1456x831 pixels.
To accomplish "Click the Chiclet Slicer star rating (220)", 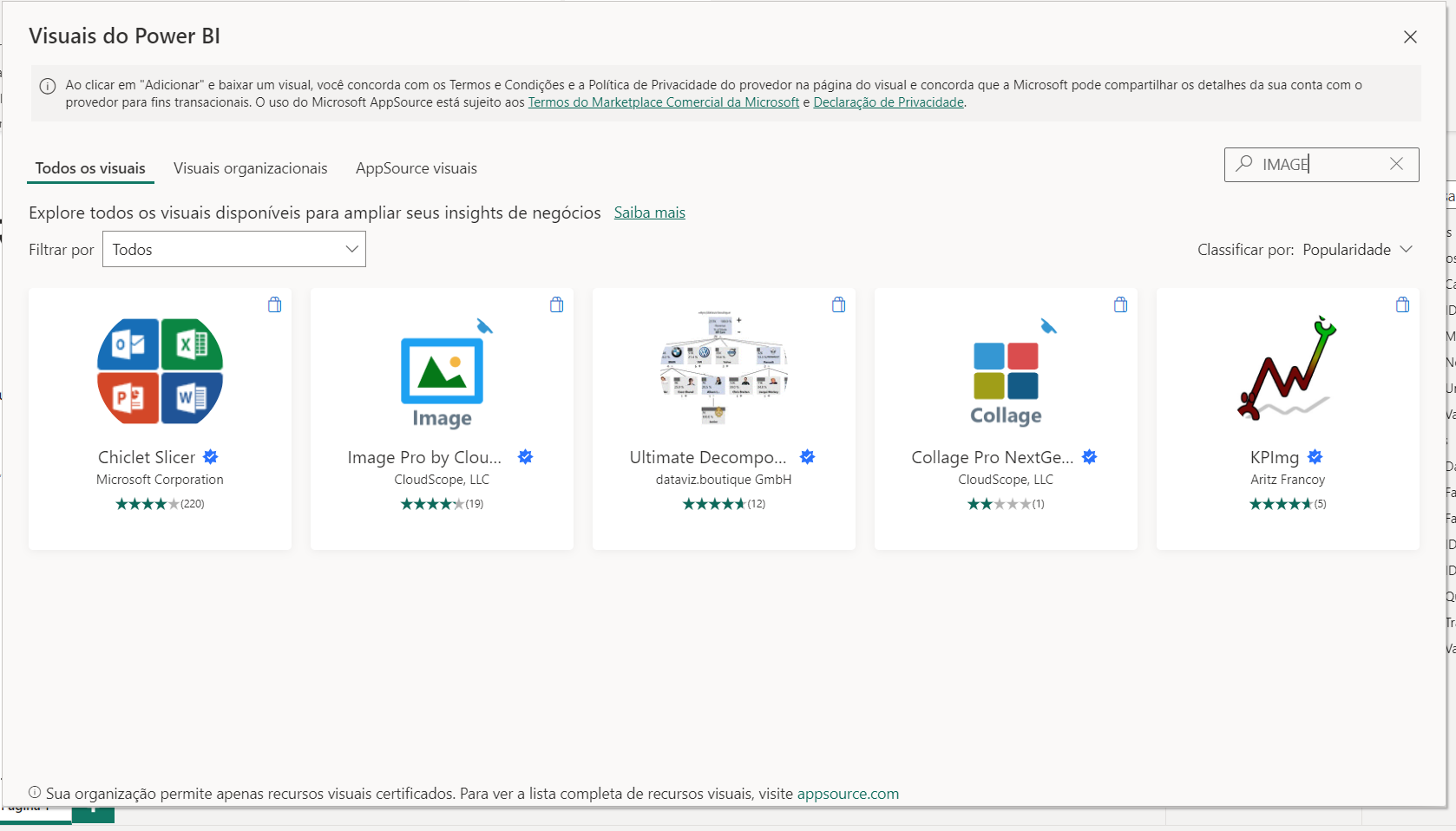I will click(x=160, y=504).
